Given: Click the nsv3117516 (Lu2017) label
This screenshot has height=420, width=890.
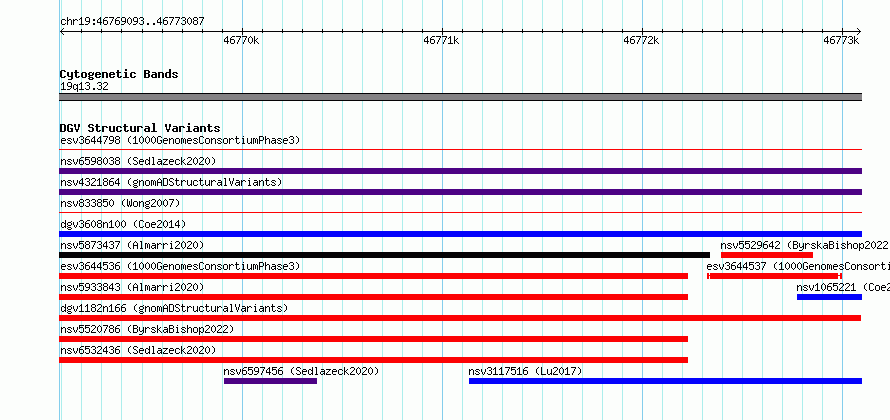Looking at the screenshot, I should 525,371.
